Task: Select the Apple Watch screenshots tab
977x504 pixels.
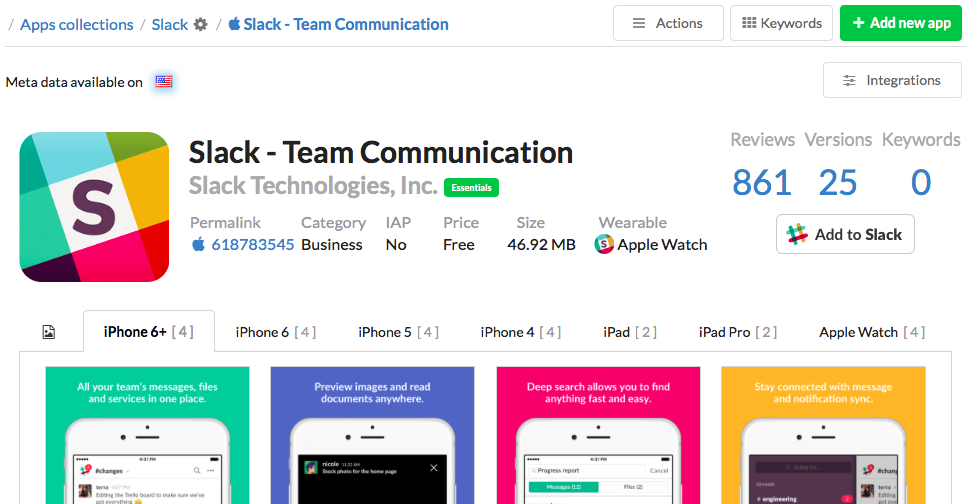Action: click(871, 332)
